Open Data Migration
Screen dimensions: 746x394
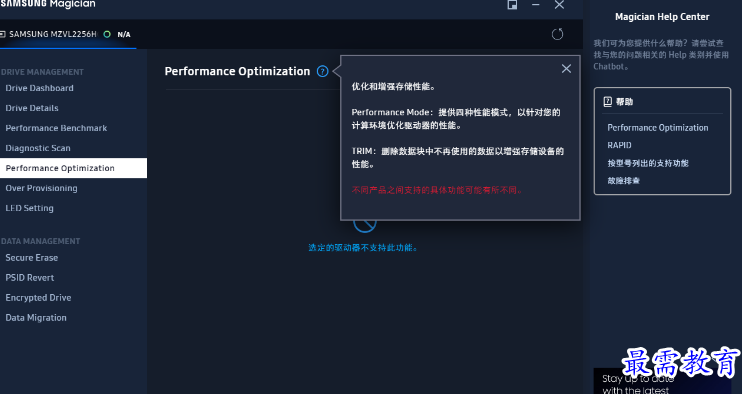(x=36, y=317)
